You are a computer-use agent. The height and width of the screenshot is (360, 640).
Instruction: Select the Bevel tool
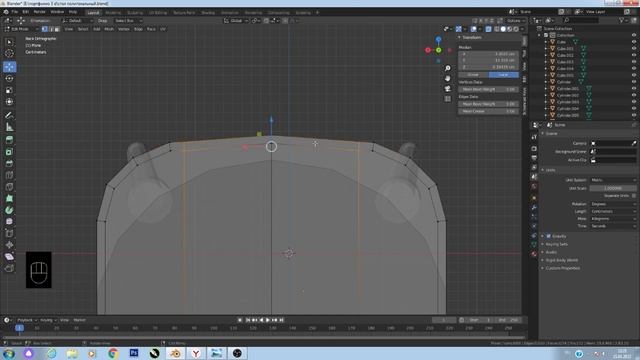(x=9, y=163)
